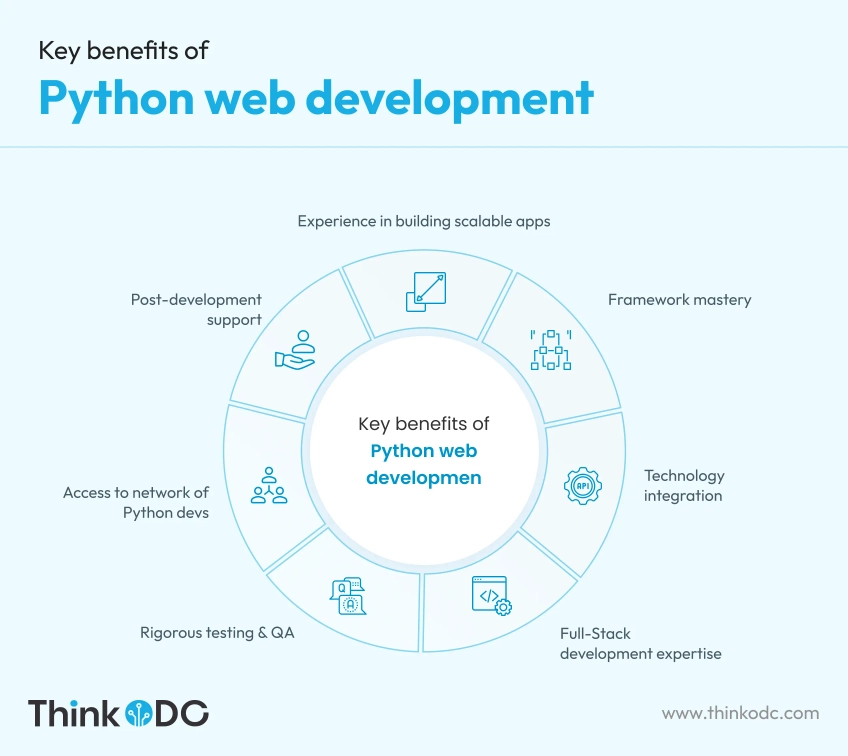This screenshot has height=756, width=848.
Task: Click the 'Access to network of Python devs' label
Action: coord(136,502)
